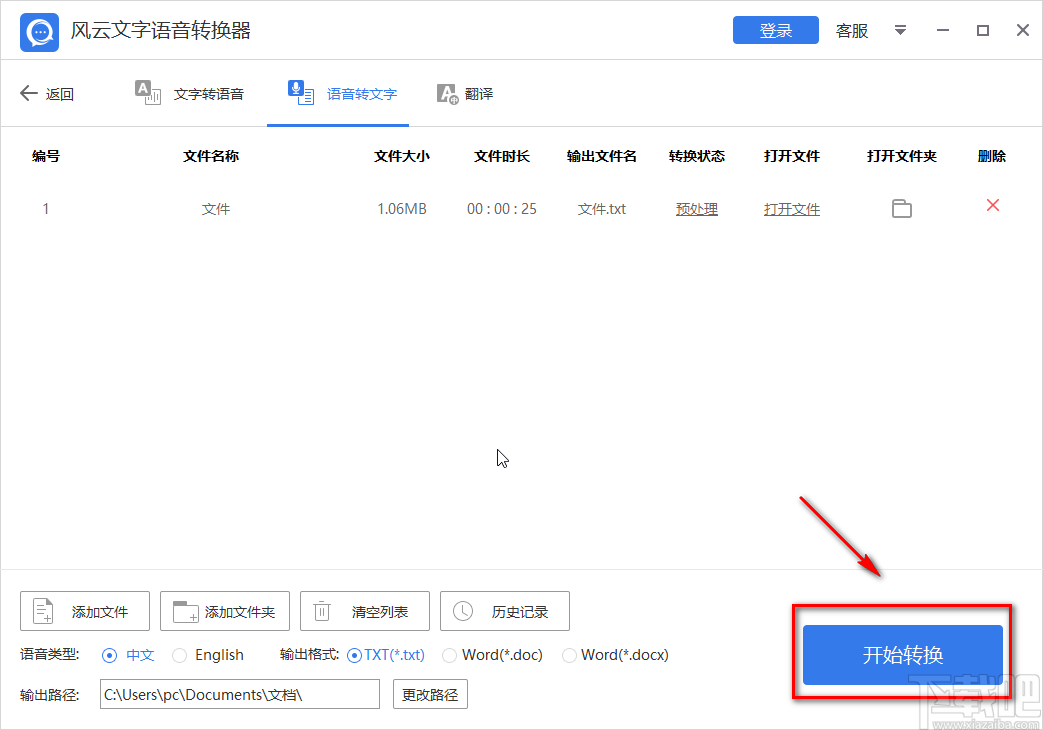Select the 添加文件 add file icon

(x=42, y=610)
